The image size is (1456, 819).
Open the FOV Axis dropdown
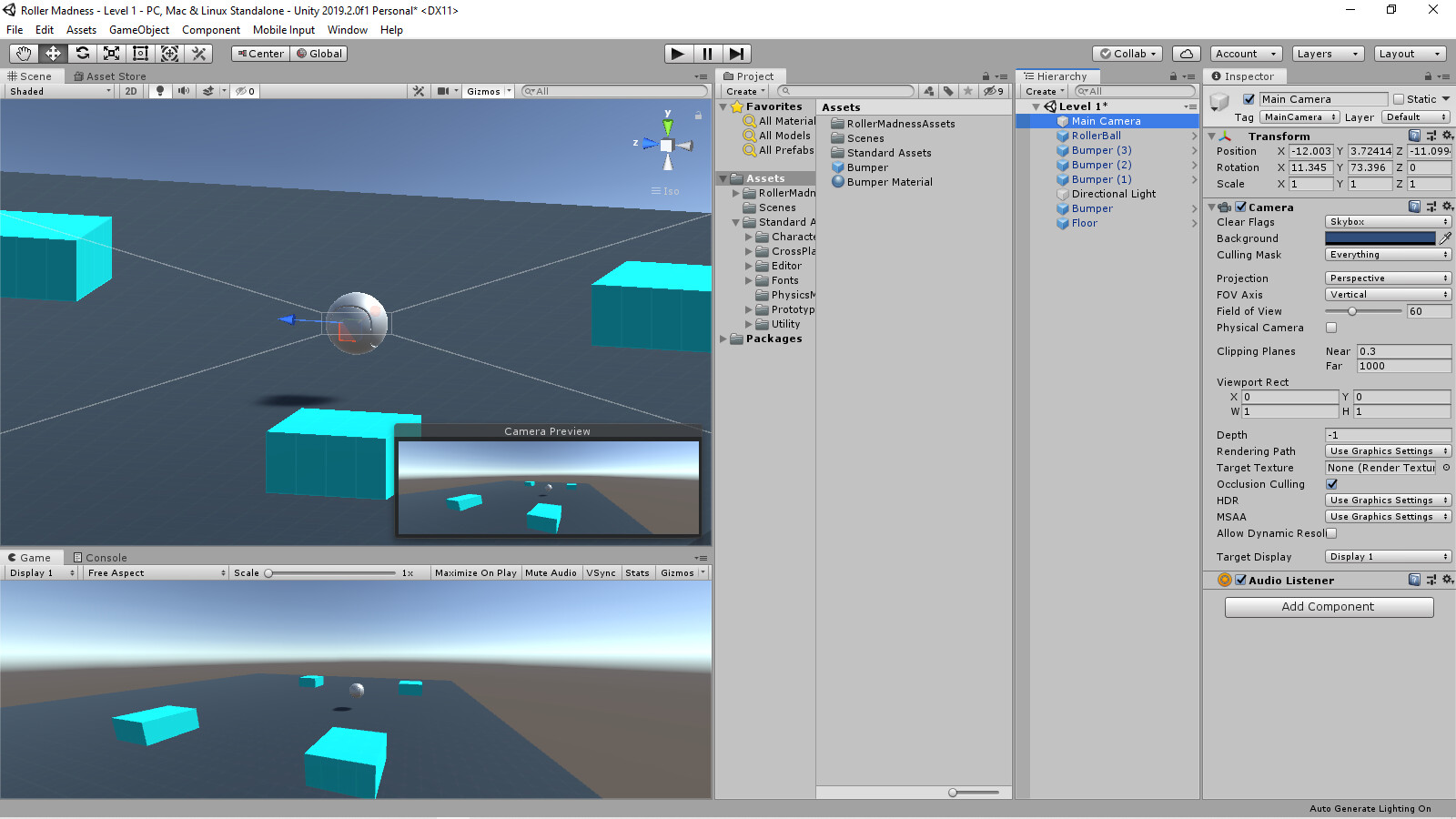1388,295
